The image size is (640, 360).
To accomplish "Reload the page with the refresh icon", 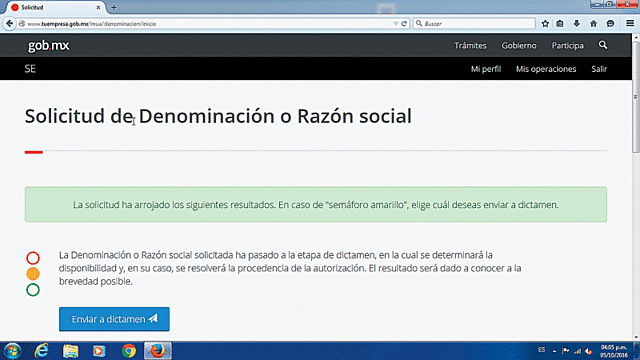I will tap(404, 24).
